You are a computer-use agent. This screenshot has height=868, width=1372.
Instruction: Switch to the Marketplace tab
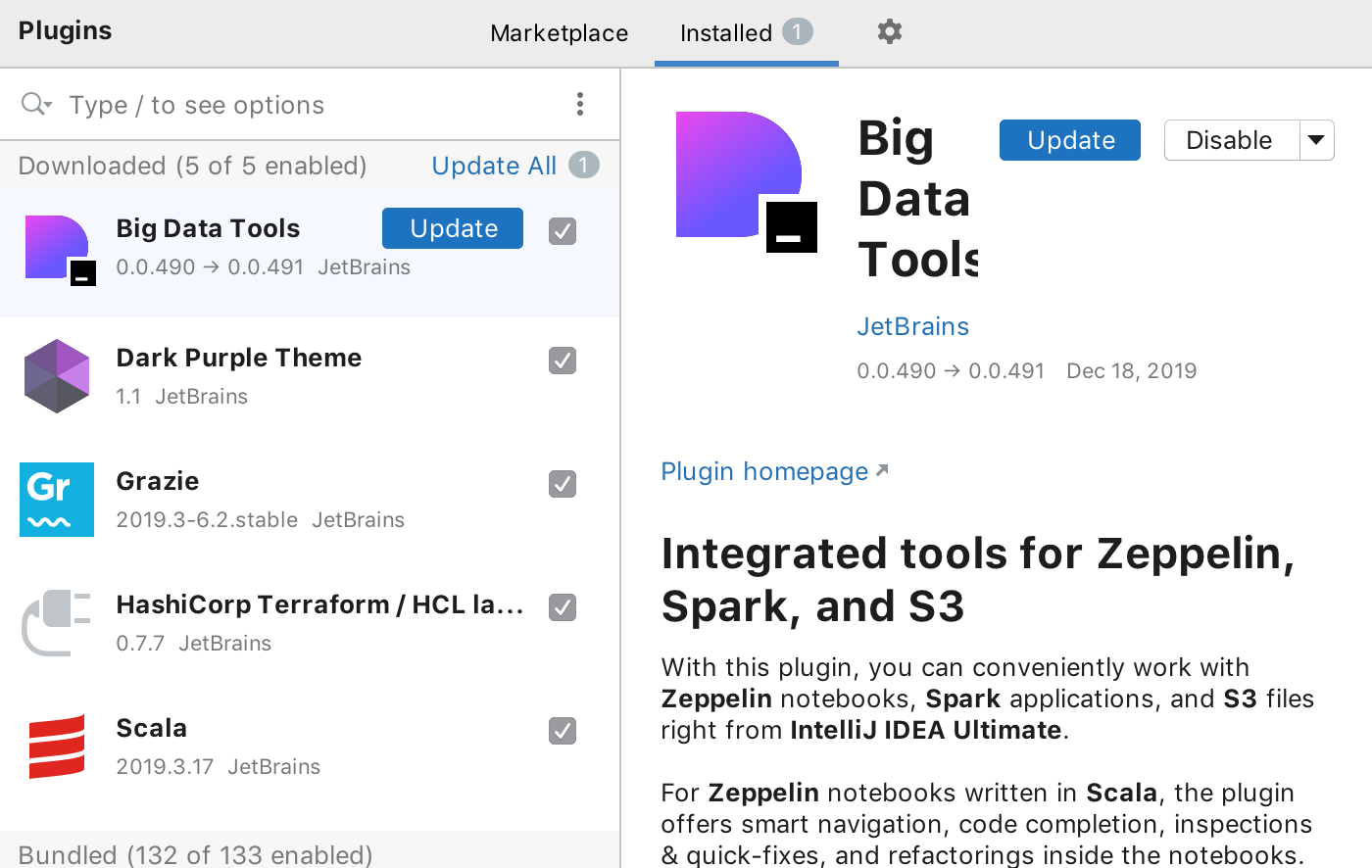coord(560,33)
